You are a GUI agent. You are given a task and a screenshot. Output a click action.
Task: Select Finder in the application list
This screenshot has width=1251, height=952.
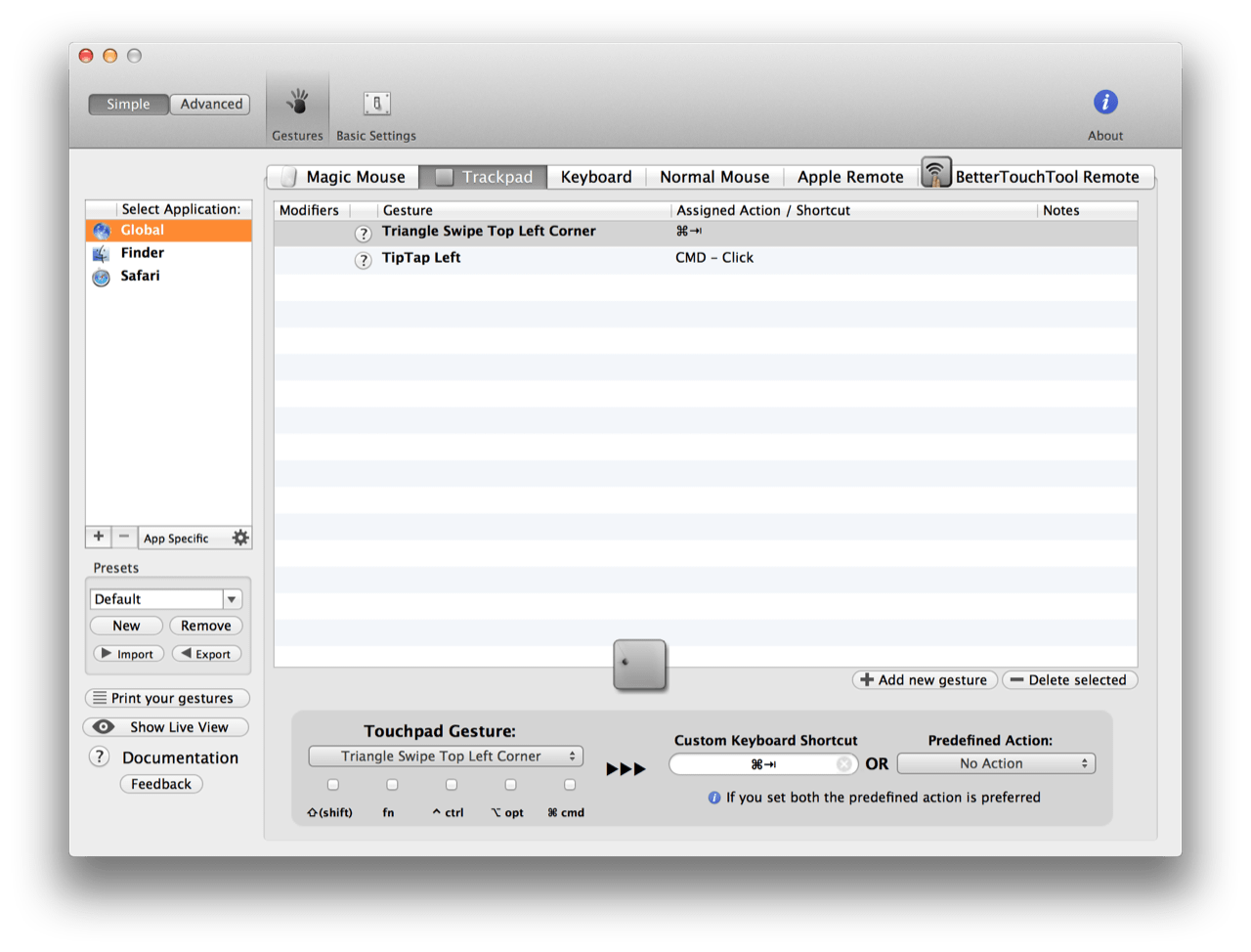pos(168,253)
